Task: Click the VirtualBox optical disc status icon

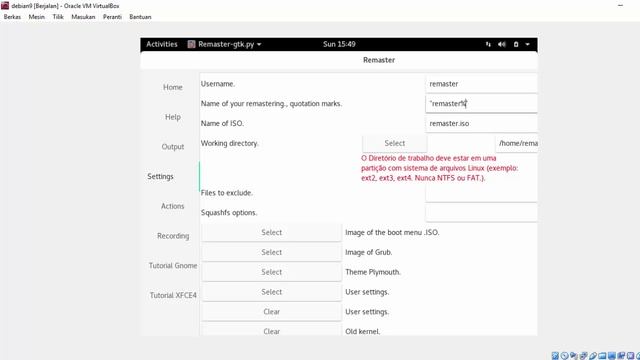Action: [564, 356]
